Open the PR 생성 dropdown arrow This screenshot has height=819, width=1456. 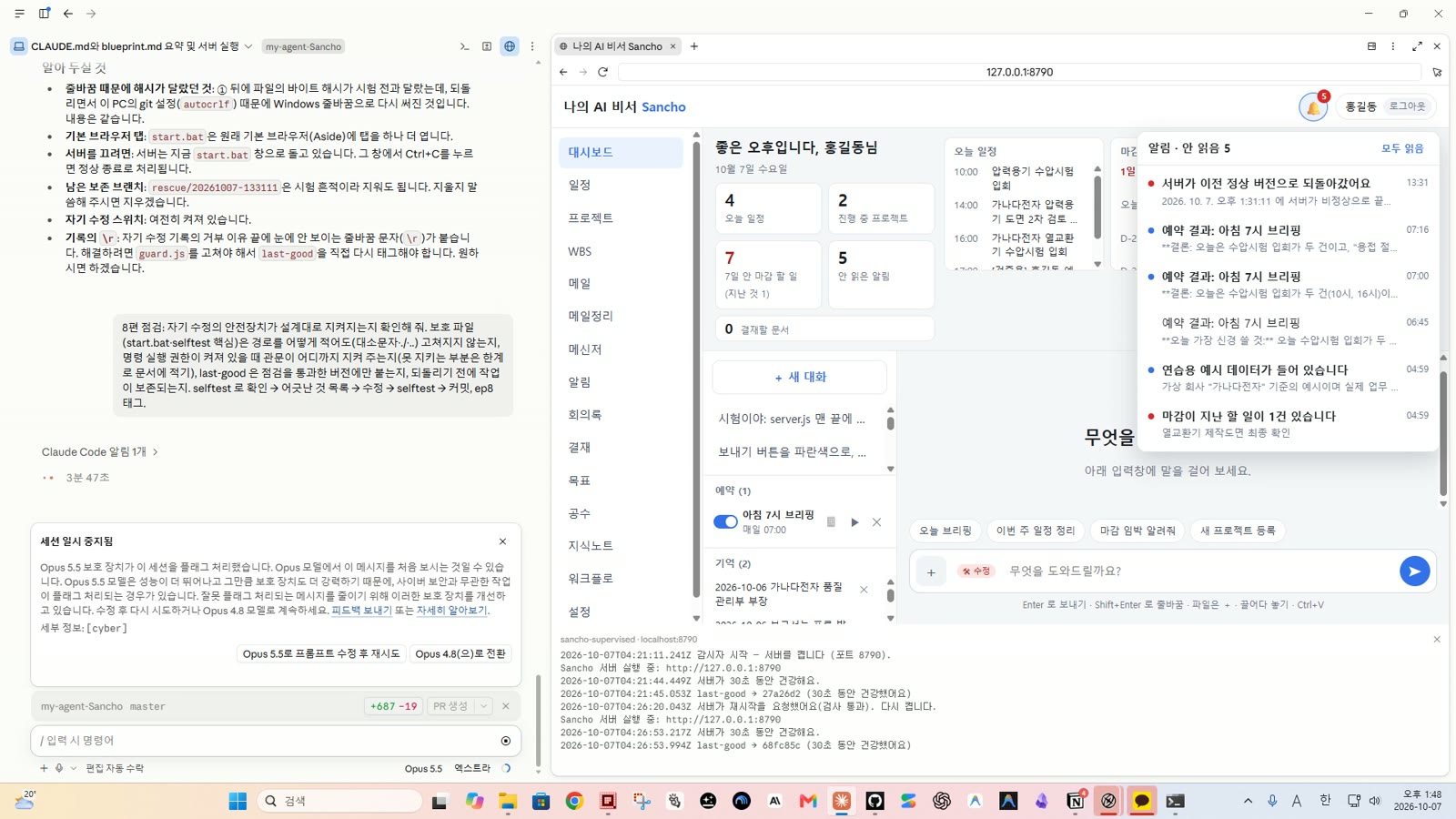click(x=484, y=706)
